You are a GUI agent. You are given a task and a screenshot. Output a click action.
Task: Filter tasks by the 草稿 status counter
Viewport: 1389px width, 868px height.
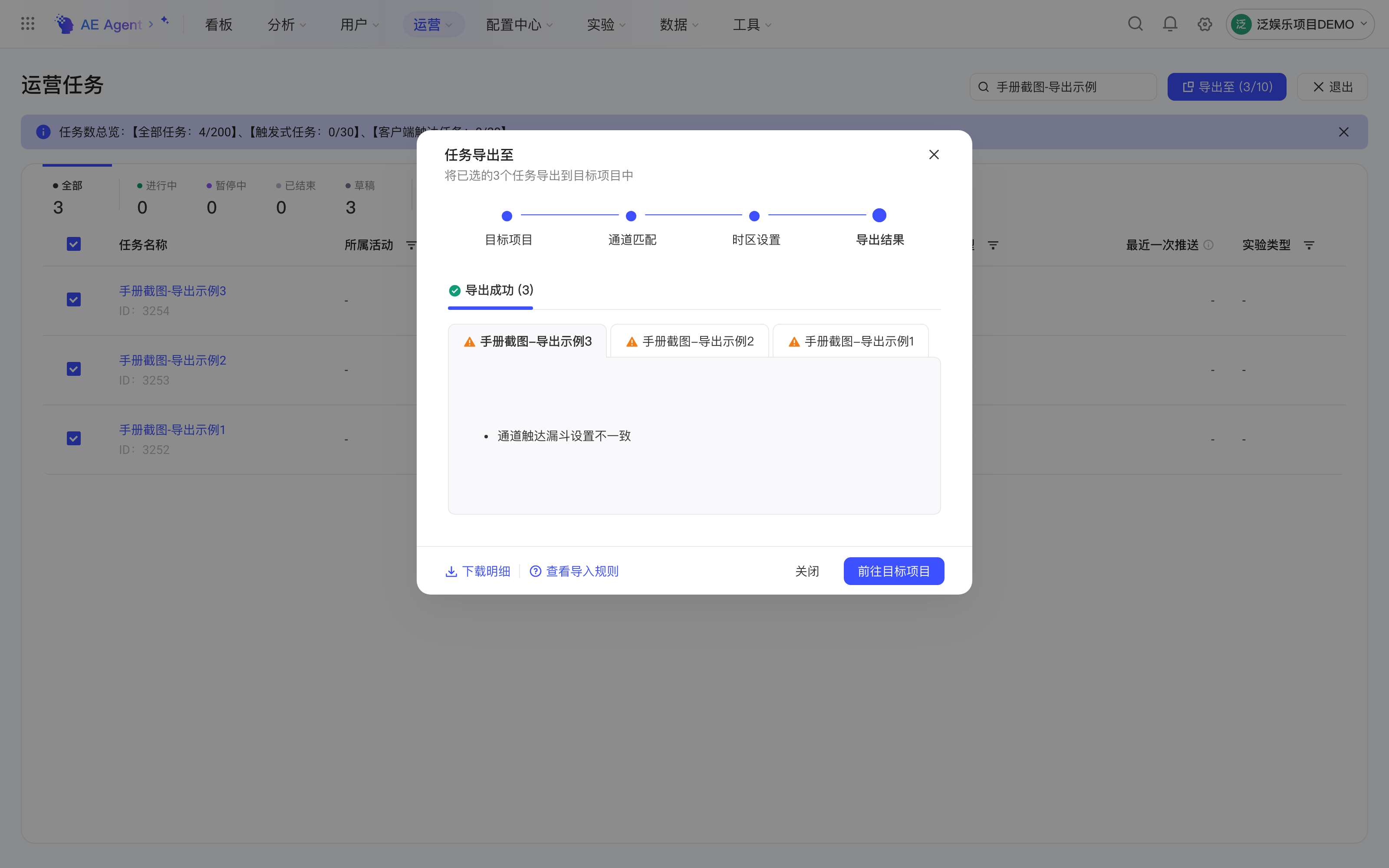(360, 197)
